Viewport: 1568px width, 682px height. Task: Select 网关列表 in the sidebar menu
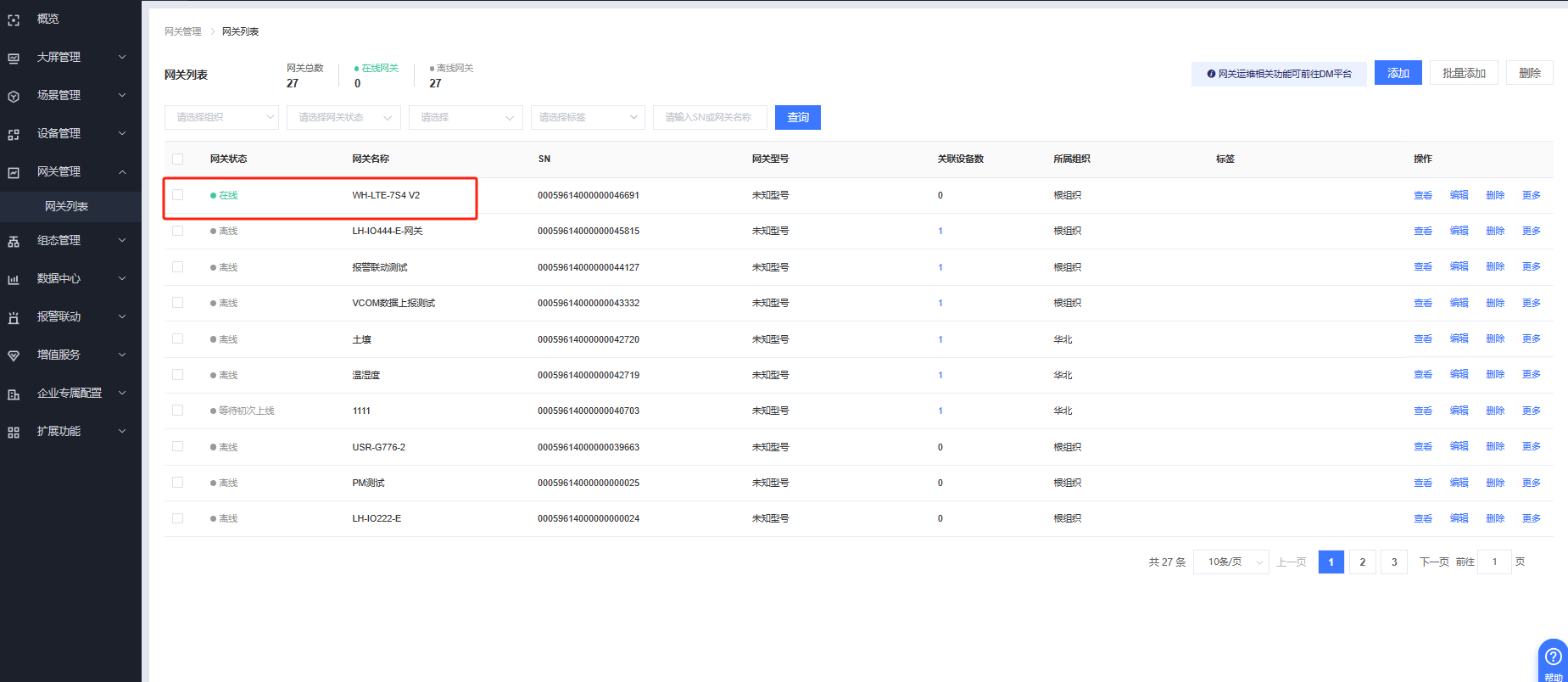point(66,206)
